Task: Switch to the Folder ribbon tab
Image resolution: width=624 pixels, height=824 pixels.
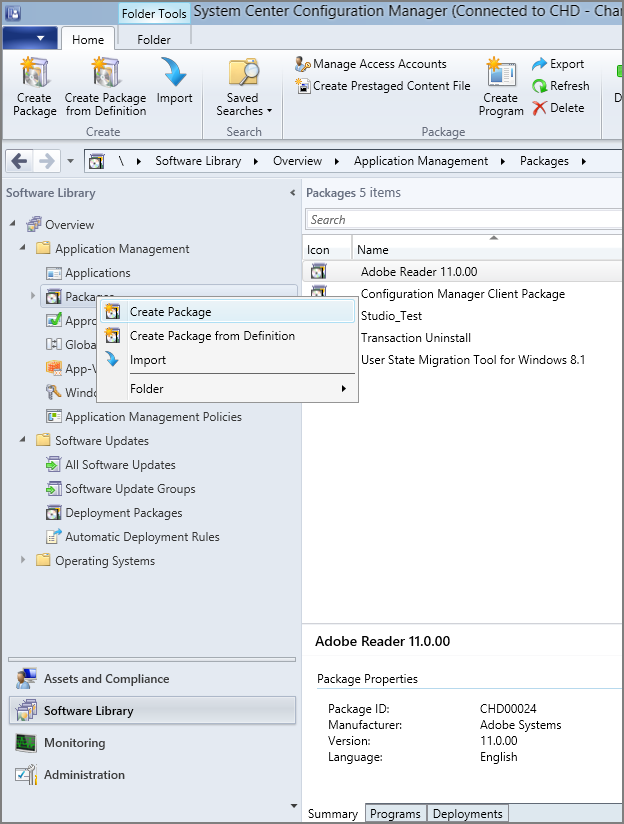Action: click(153, 38)
